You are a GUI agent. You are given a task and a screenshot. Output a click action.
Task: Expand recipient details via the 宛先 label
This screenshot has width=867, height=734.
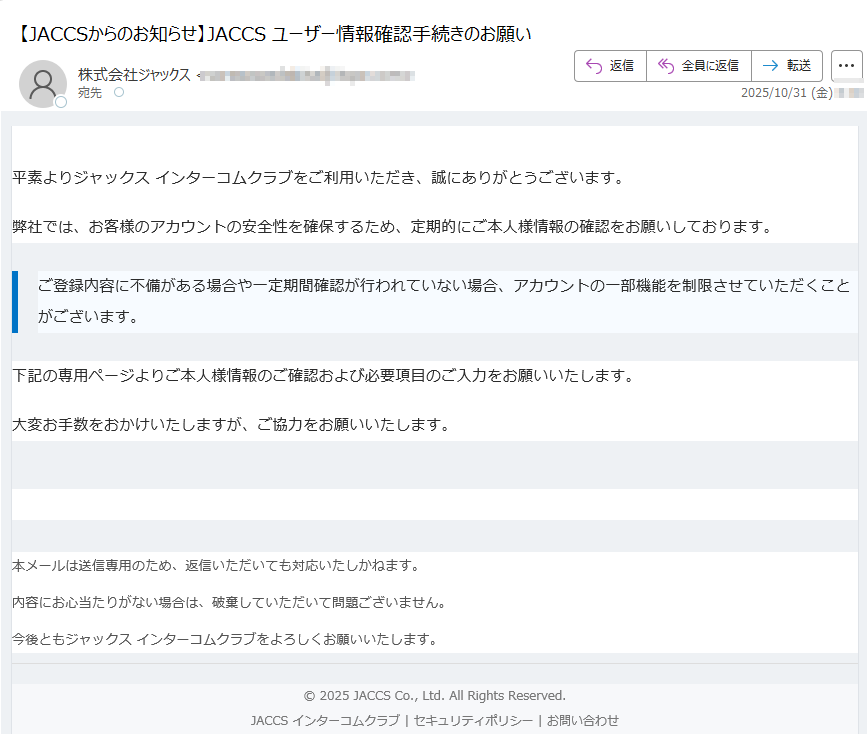point(88,94)
